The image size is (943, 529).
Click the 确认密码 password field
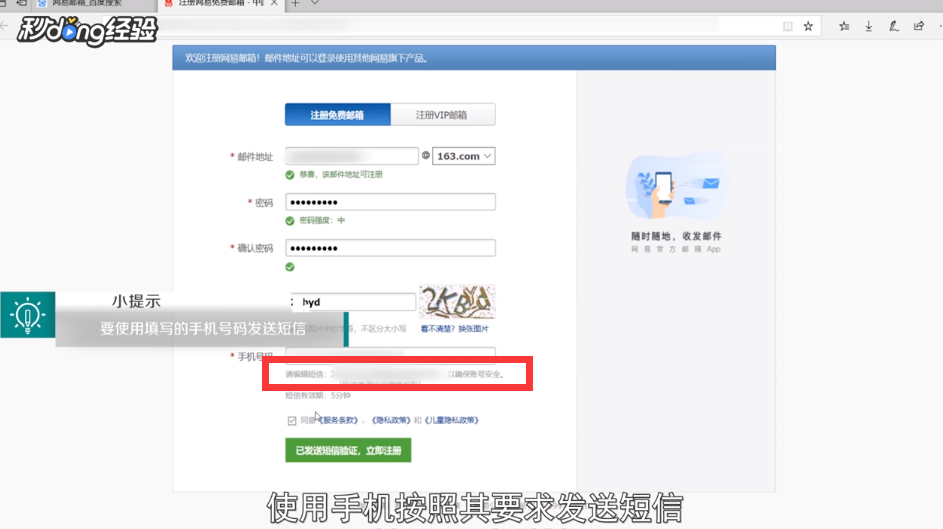tap(390, 248)
